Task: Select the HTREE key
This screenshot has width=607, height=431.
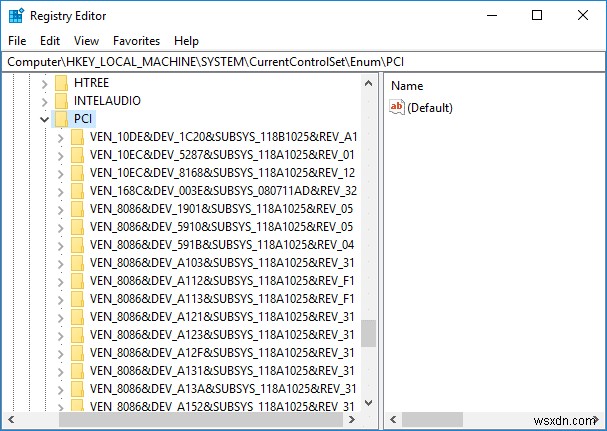Action: click(x=91, y=83)
